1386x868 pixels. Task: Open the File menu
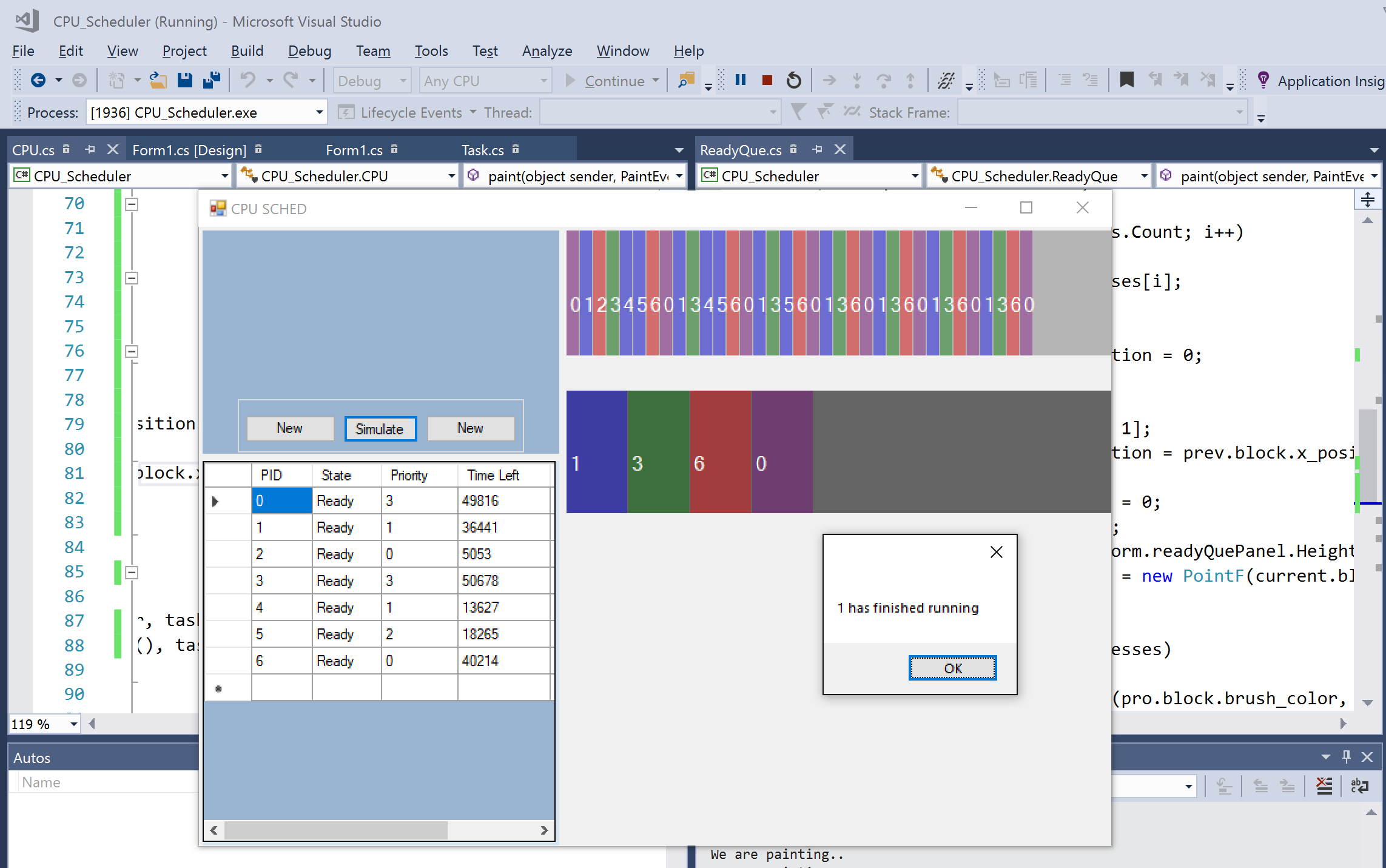[23, 50]
